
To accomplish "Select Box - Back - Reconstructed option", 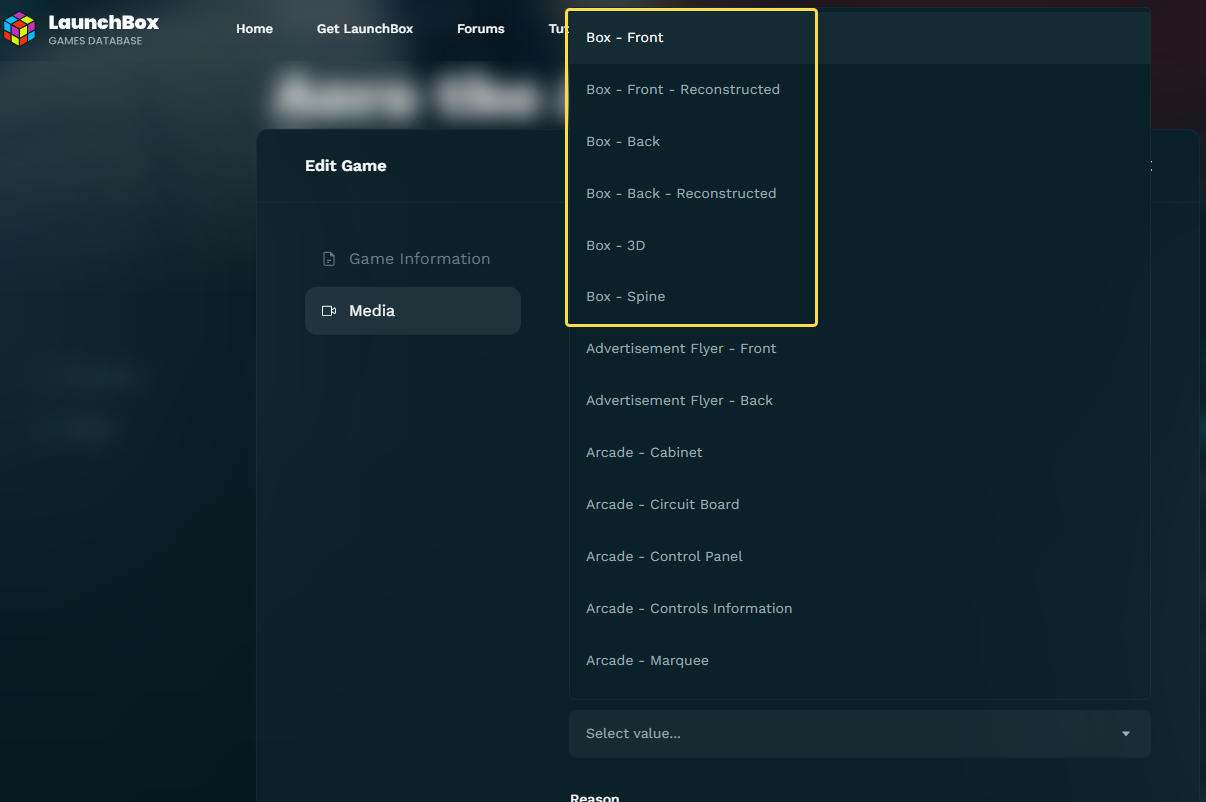I will [681, 194].
